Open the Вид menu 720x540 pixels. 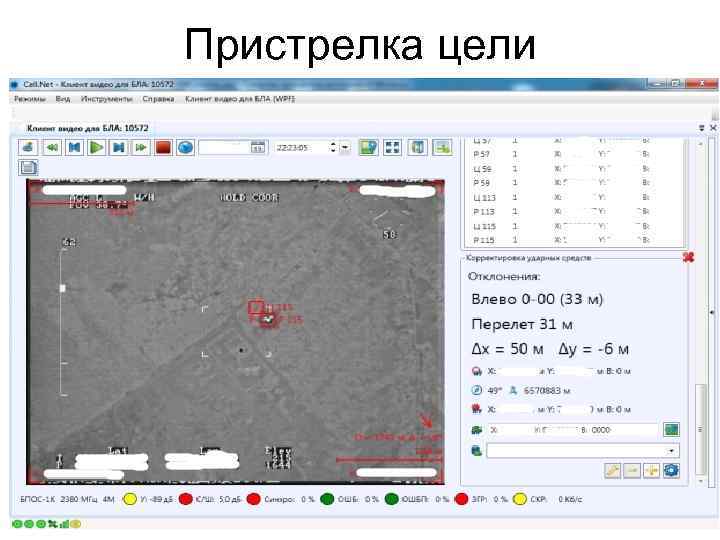63,99
